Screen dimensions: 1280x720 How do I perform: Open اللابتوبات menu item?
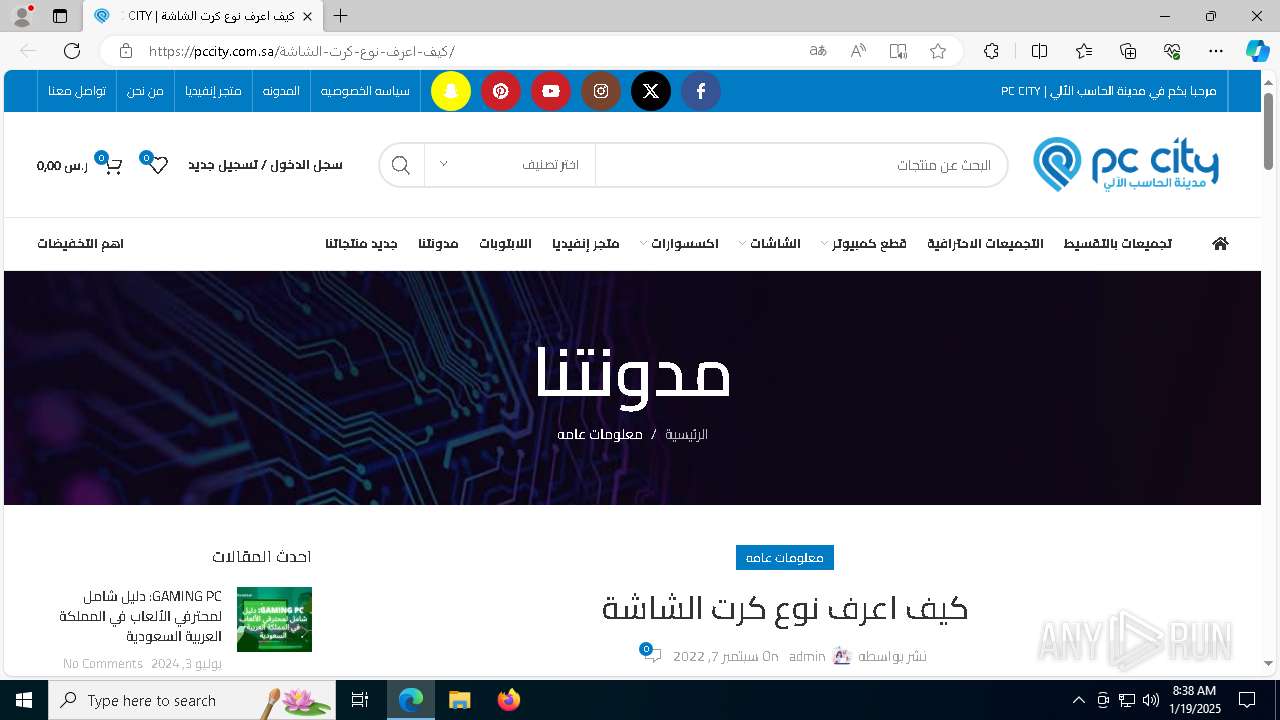(505, 244)
